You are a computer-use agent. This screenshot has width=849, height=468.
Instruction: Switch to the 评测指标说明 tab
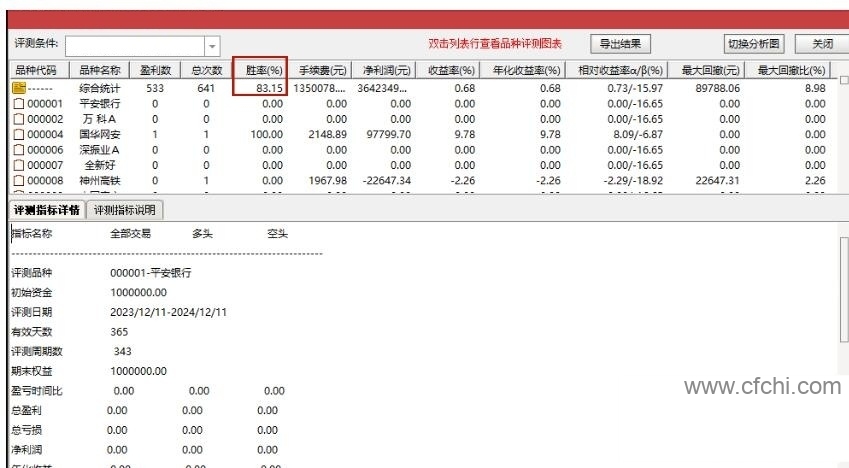(125, 210)
